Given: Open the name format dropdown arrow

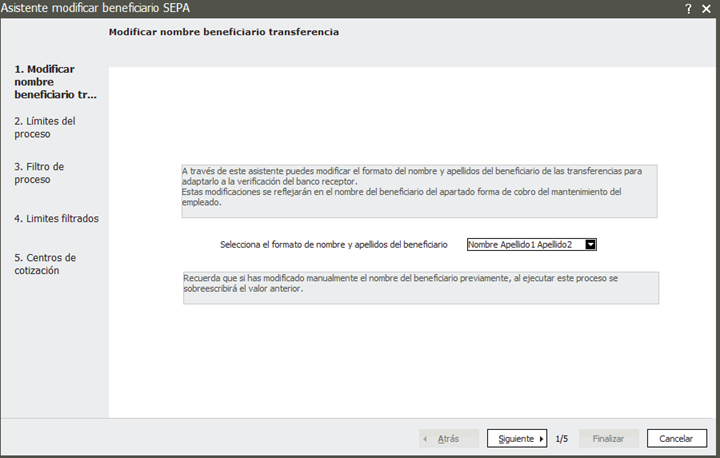Looking at the screenshot, I should coord(590,244).
